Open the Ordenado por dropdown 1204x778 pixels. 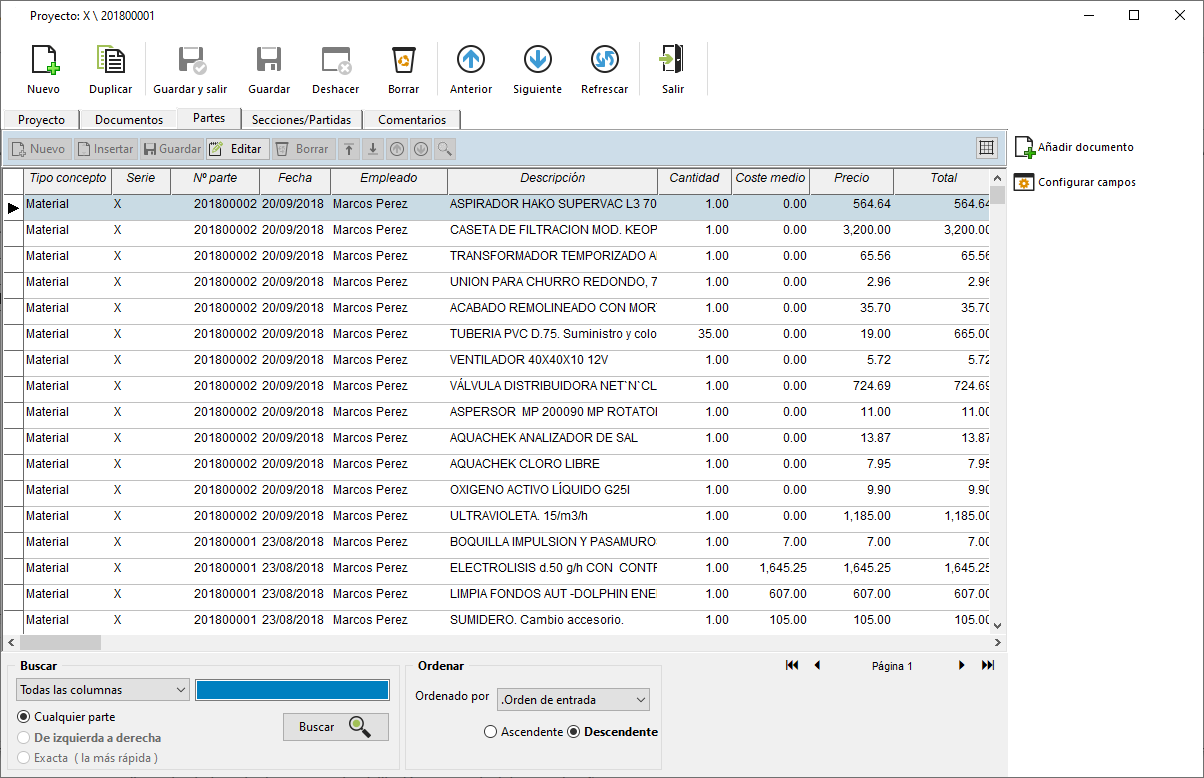pos(573,700)
